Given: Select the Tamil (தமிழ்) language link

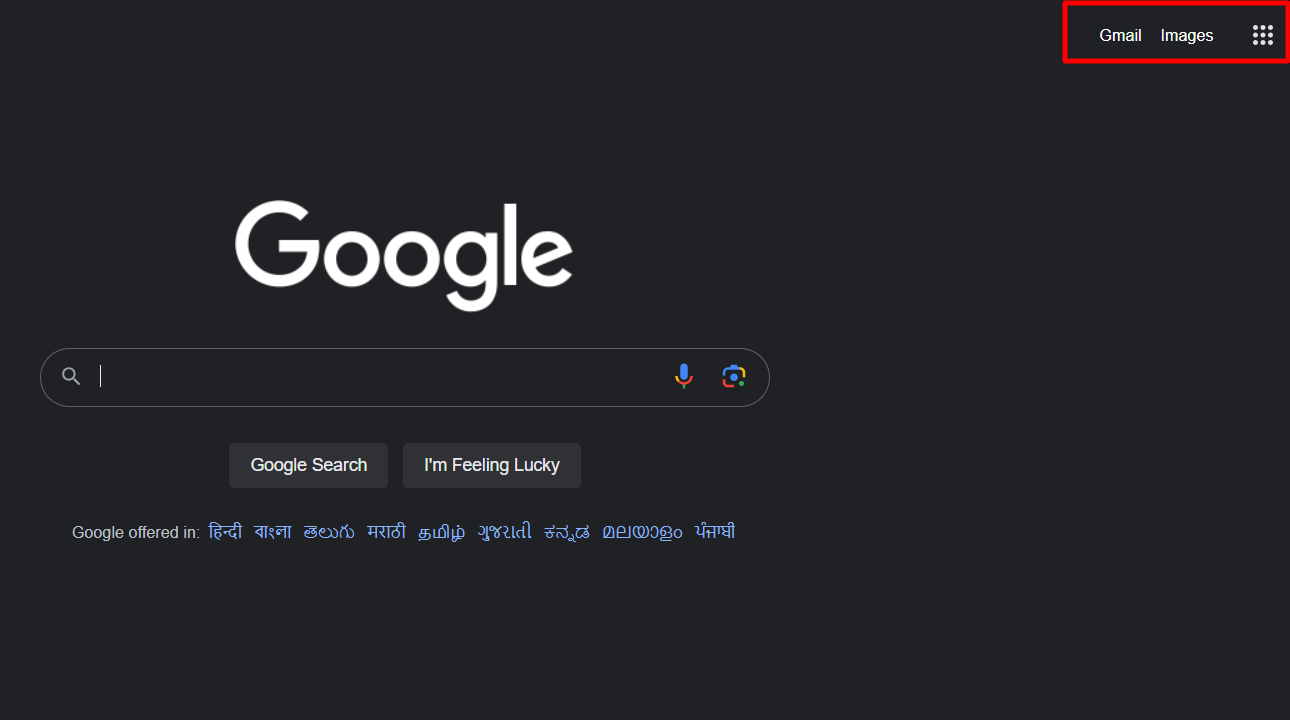Looking at the screenshot, I should pos(442,532).
